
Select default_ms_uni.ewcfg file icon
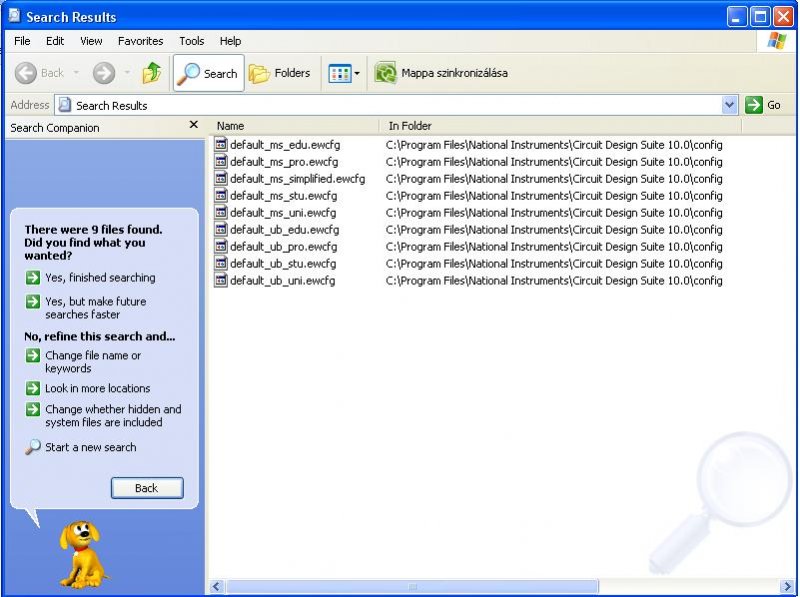(220, 212)
